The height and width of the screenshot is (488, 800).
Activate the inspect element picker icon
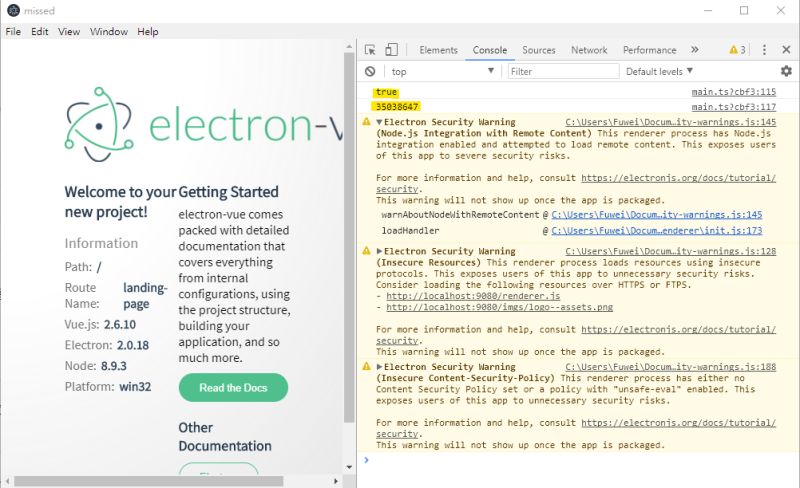pos(370,50)
